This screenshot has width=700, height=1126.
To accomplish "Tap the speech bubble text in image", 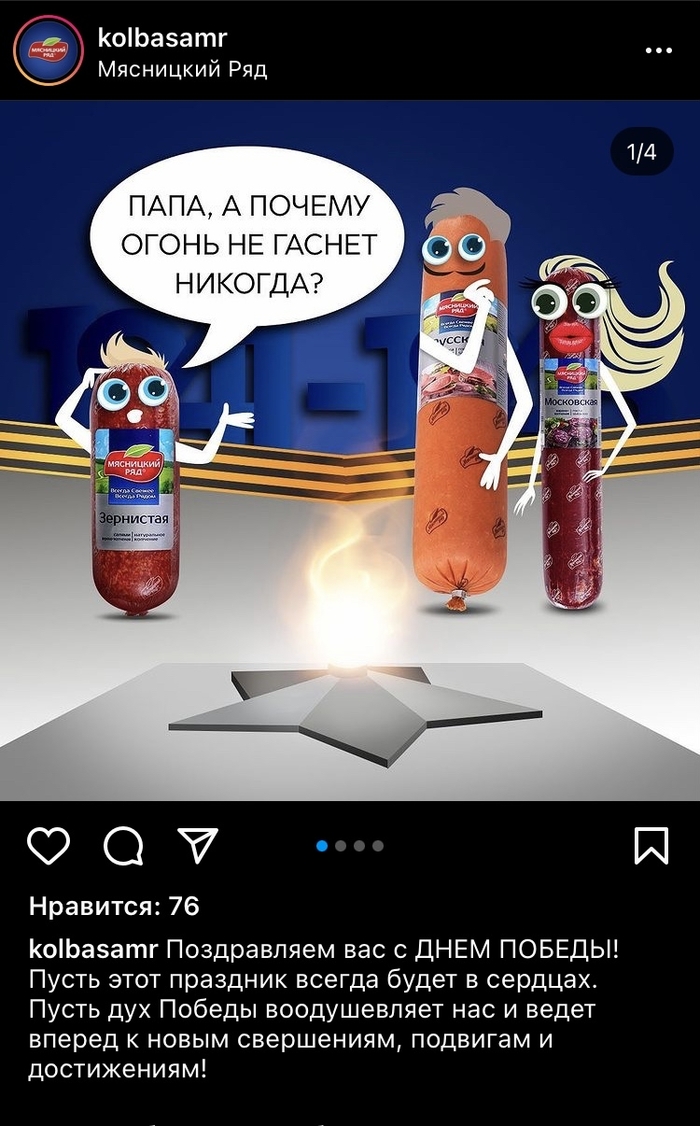I will pos(248,245).
